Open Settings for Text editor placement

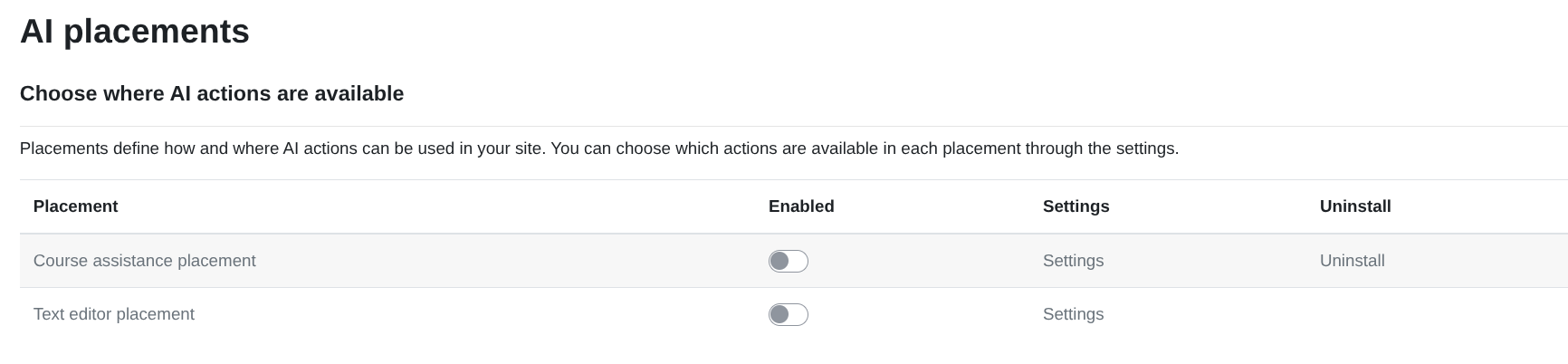point(1073,314)
